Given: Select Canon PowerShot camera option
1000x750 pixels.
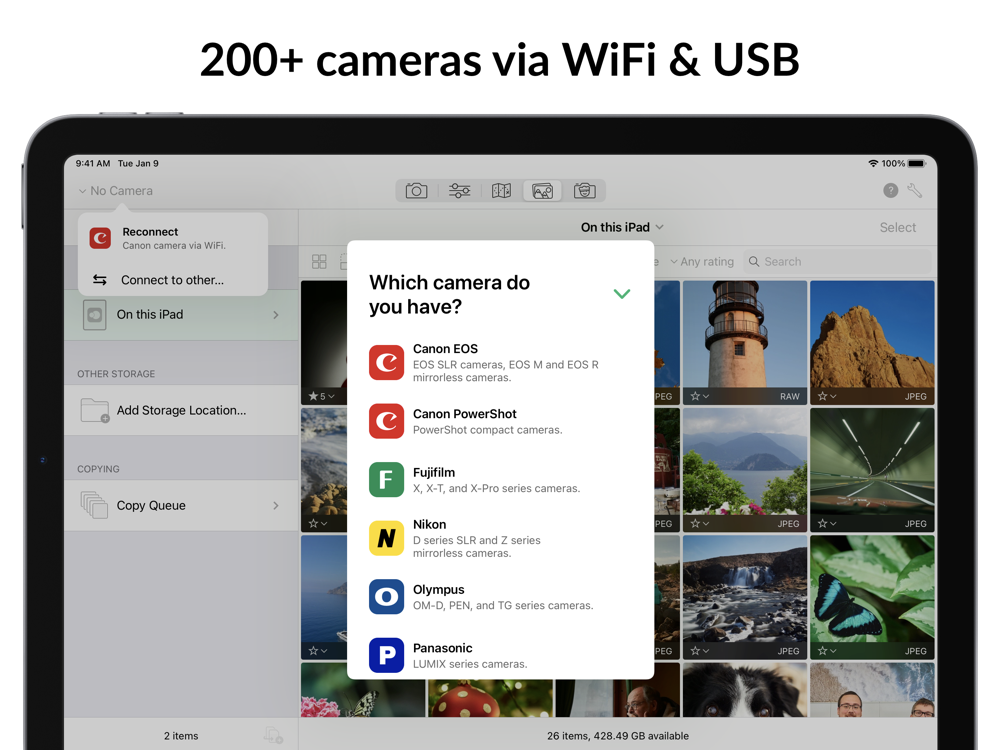Looking at the screenshot, I should pos(500,421).
